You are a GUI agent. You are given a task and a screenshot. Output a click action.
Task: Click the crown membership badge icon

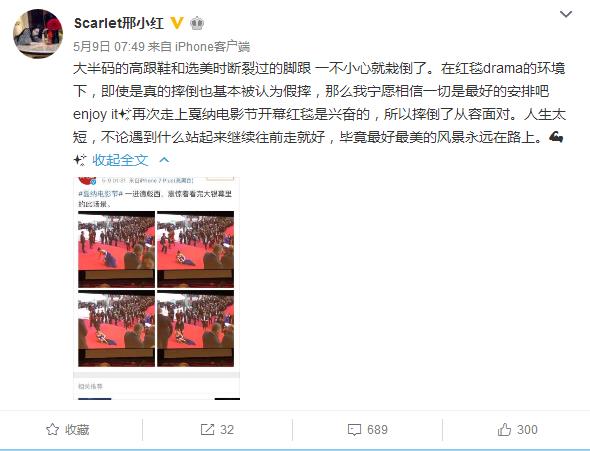[197, 23]
